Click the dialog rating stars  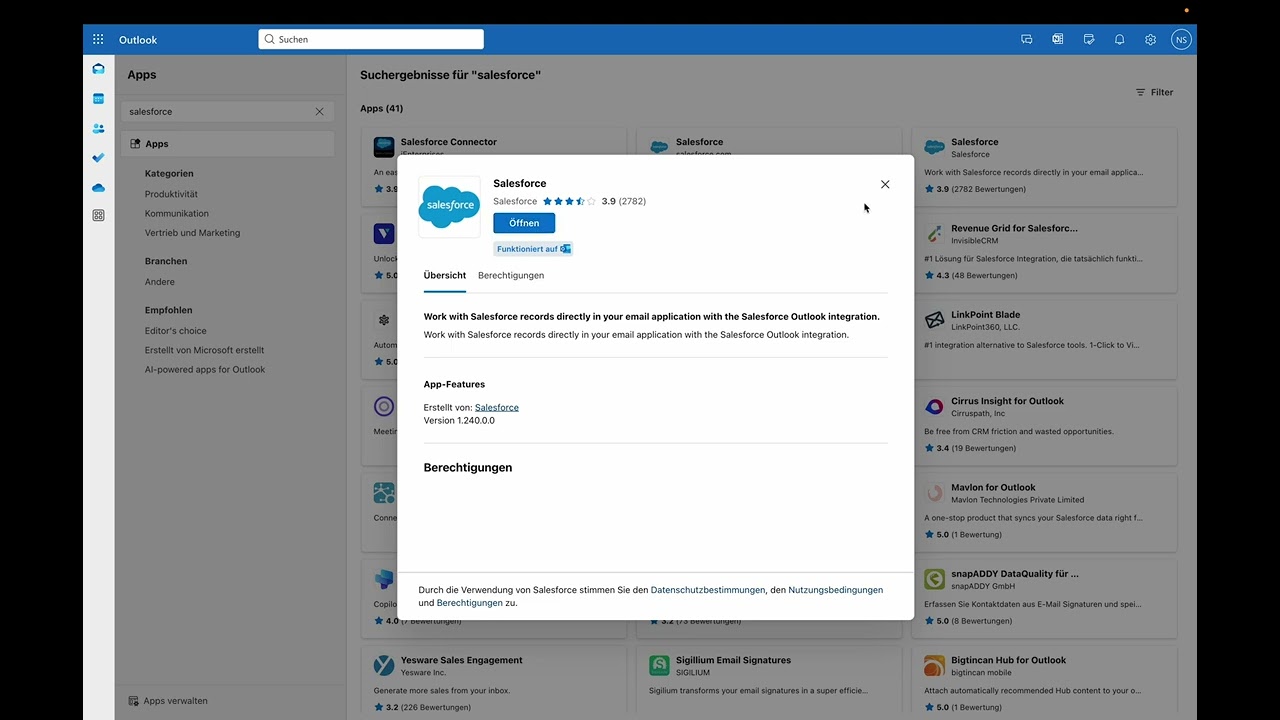(x=569, y=201)
